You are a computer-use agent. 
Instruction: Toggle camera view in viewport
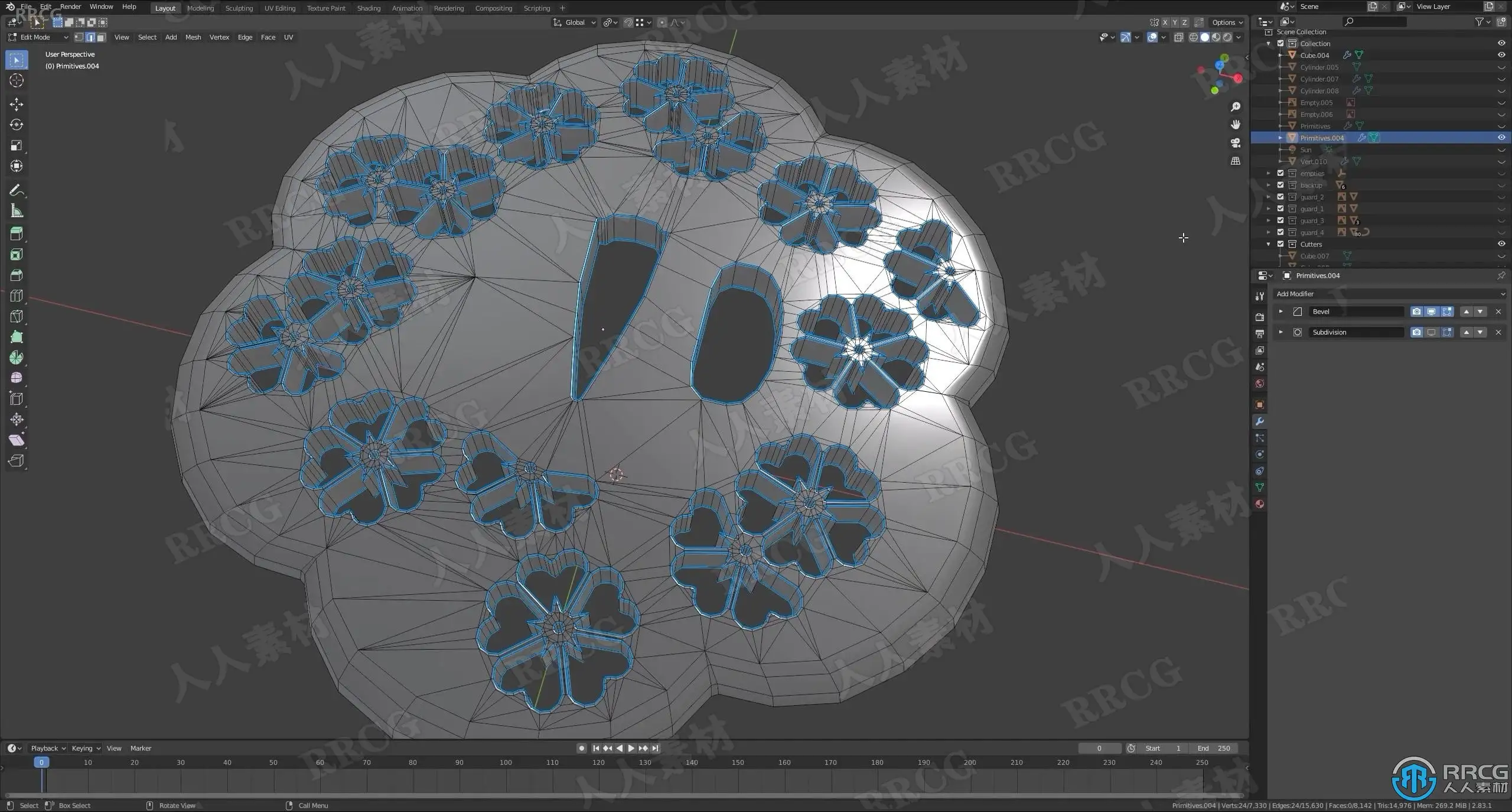click(1235, 143)
